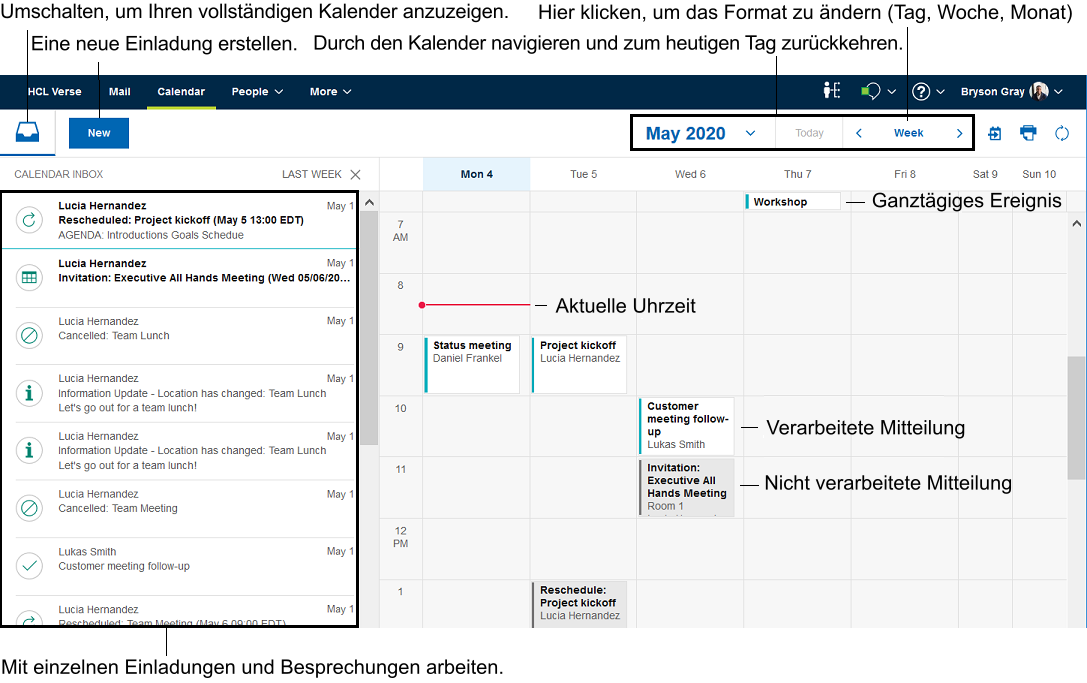
Task: Click Bryson Gray's profile picture
Action: pos(1038,91)
